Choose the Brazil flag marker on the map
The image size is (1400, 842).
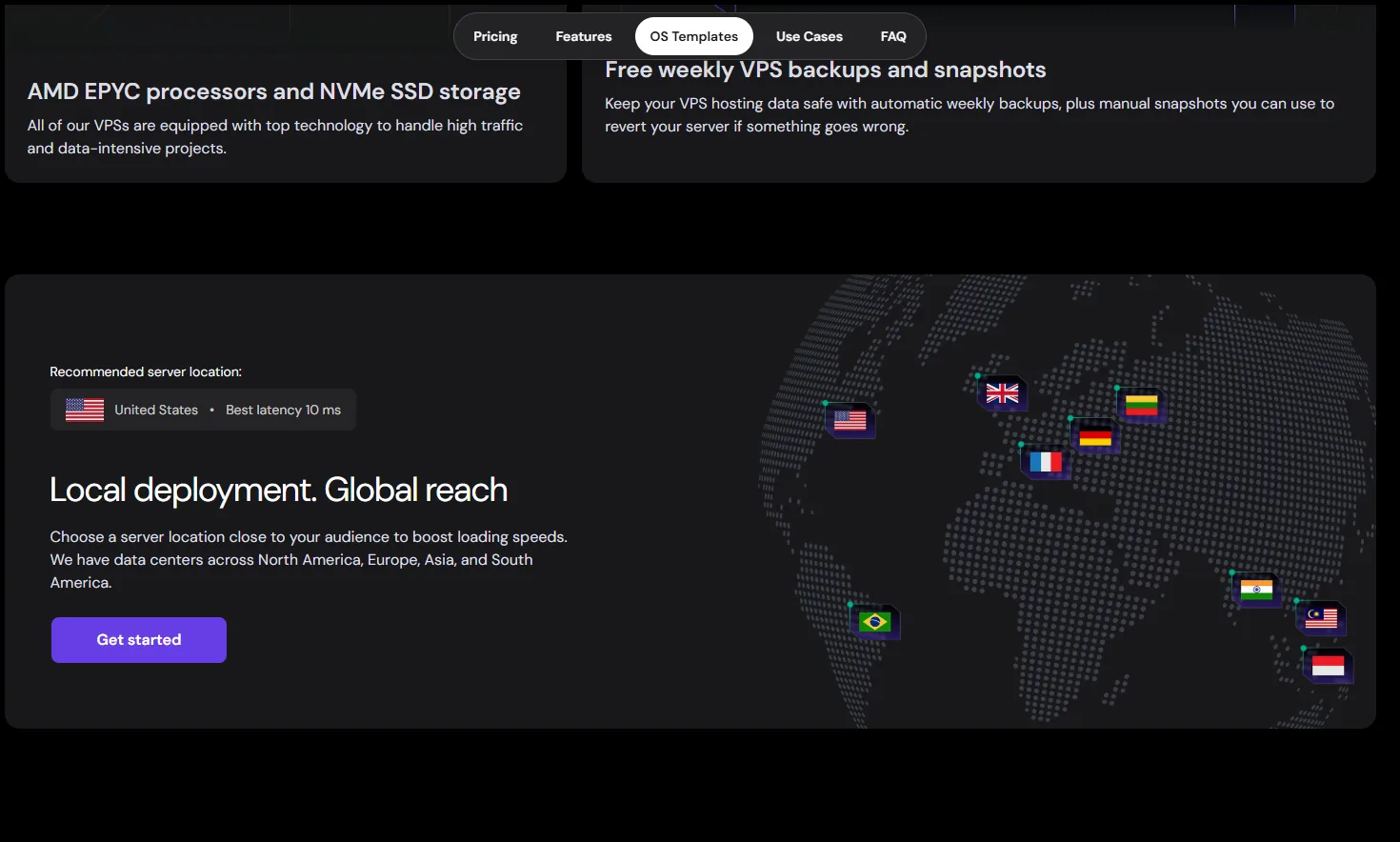click(x=874, y=622)
